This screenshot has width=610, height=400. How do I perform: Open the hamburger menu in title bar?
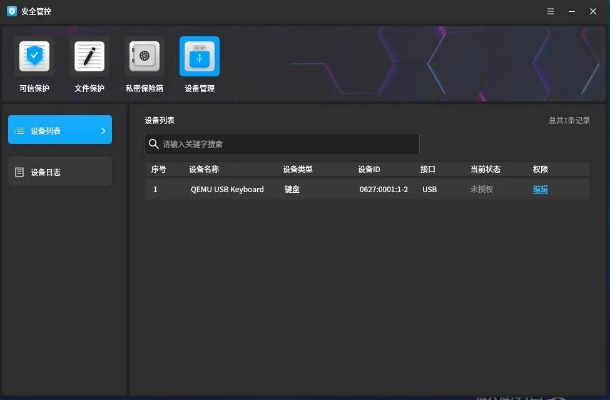click(x=550, y=10)
